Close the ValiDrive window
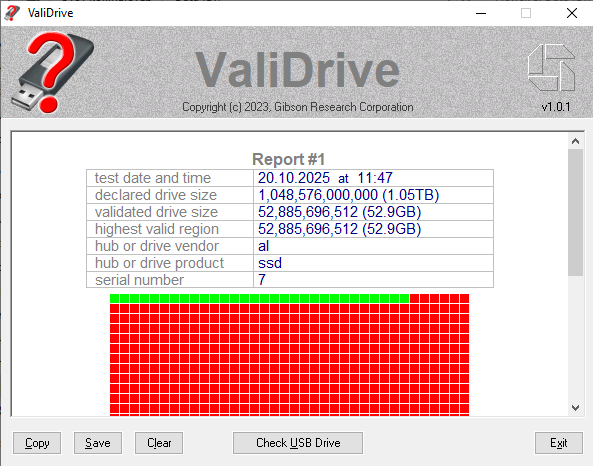593x466 pixels. click(x=572, y=13)
